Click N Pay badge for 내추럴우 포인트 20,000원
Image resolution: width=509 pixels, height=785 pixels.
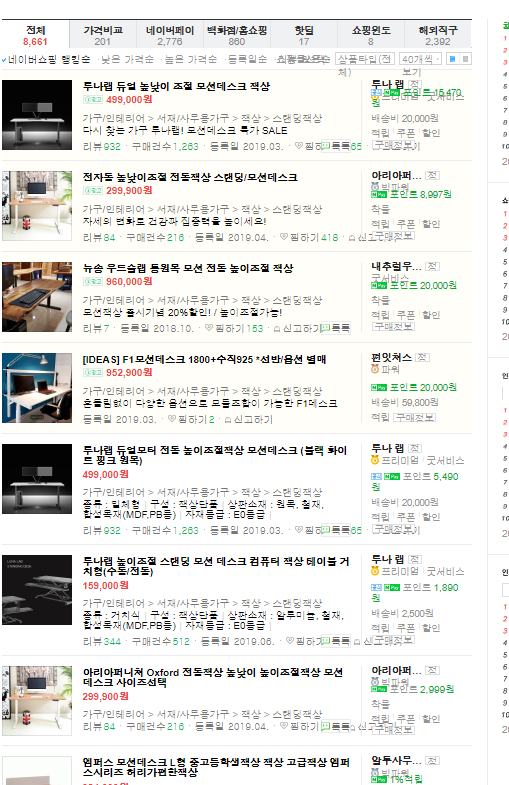(x=379, y=285)
